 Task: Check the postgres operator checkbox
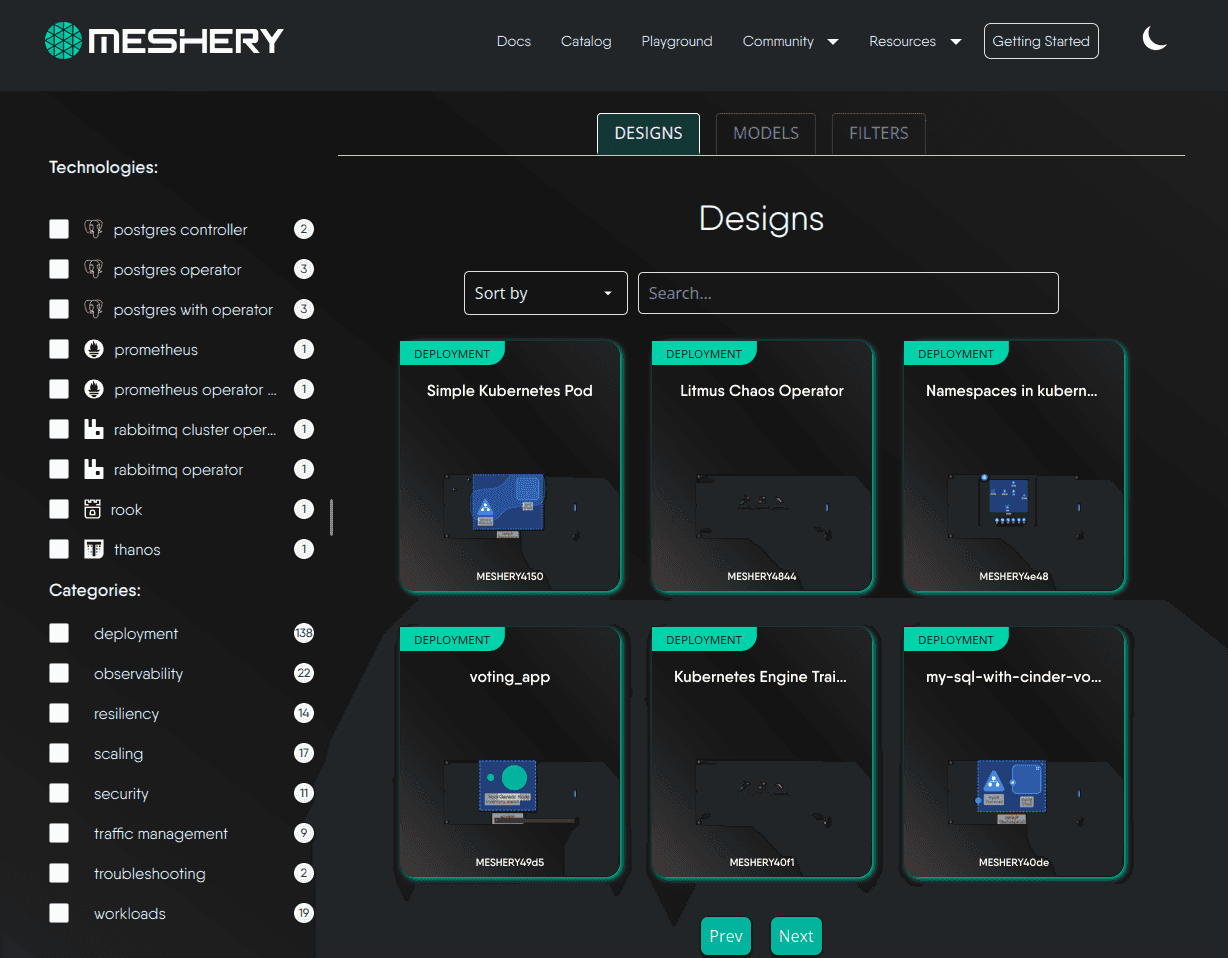pos(59,269)
